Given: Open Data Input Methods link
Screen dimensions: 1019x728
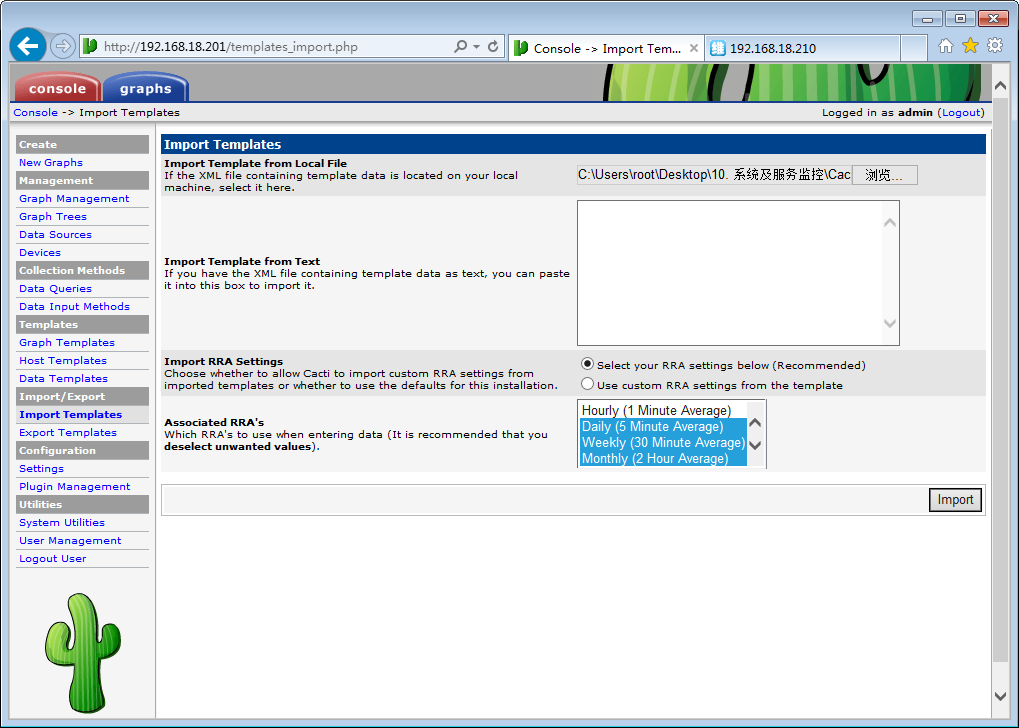Looking at the screenshot, I should pyautogui.click(x=74, y=306).
